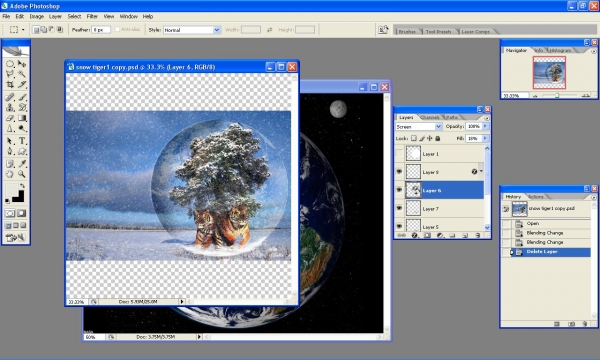
Task: Select the History Brush tool
Action: click(x=22, y=108)
